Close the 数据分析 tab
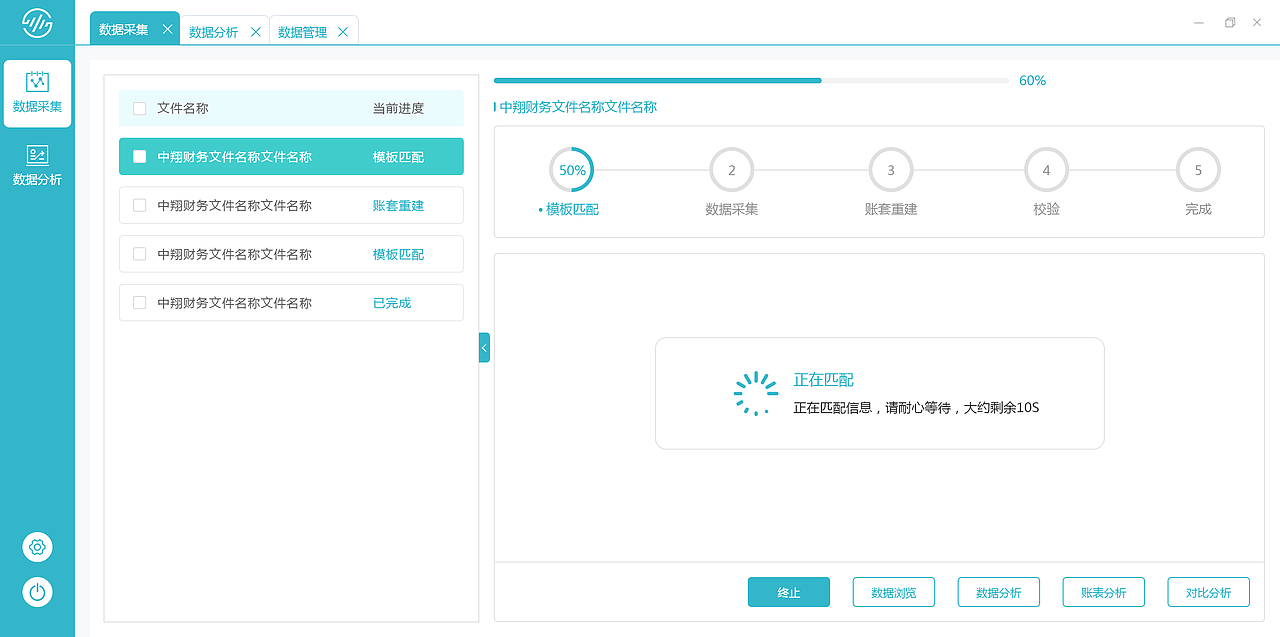The width and height of the screenshot is (1280, 637). tap(255, 32)
